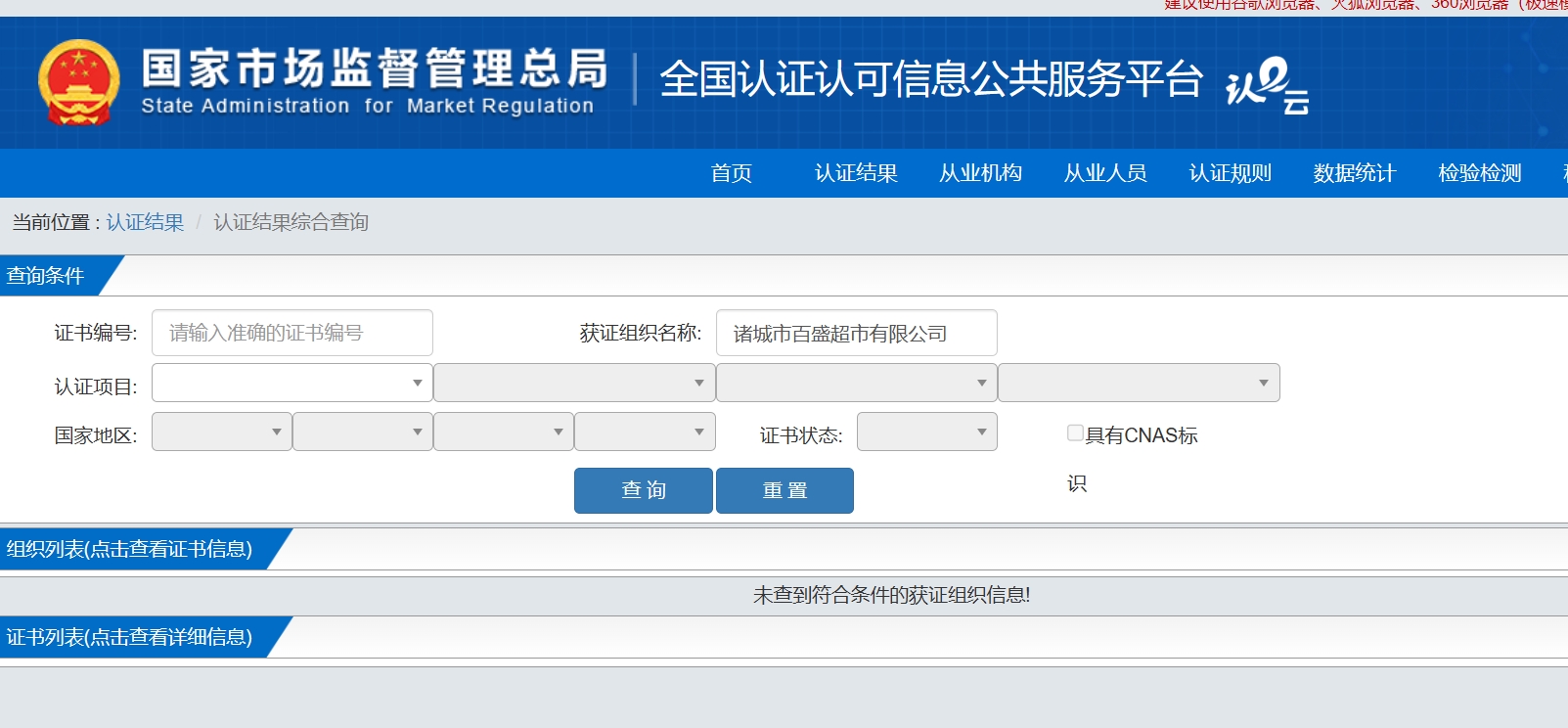Enable the 具有CNAS标识 checkbox
Image resolution: width=1568 pixels, height=728 pixels.
(1075, 433)
